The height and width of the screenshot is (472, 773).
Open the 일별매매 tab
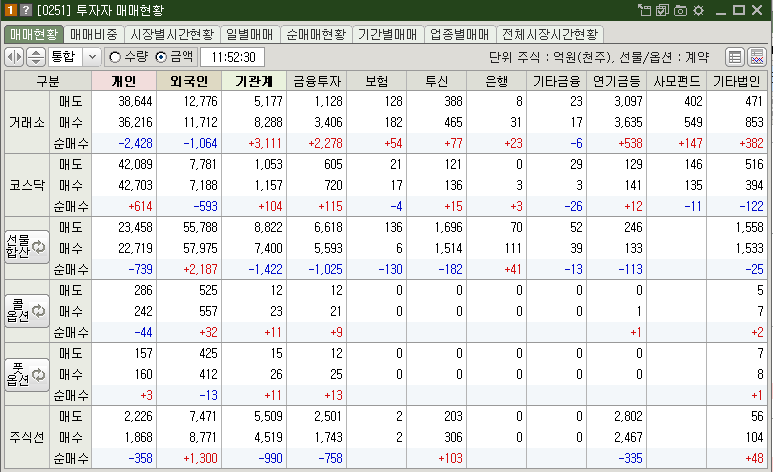click(x=250, y=34)
